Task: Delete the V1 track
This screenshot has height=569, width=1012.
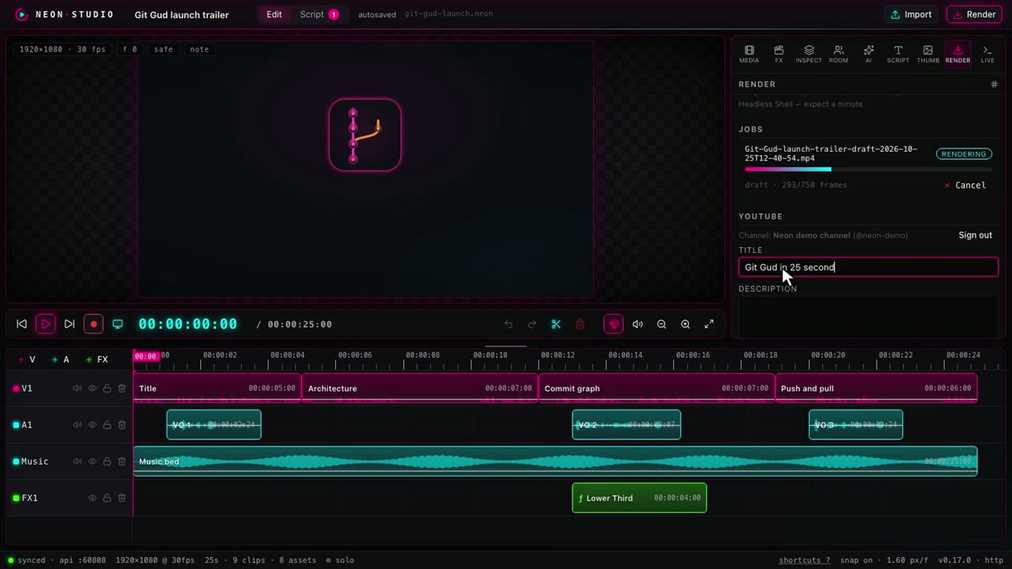Action: click(122, 388)
